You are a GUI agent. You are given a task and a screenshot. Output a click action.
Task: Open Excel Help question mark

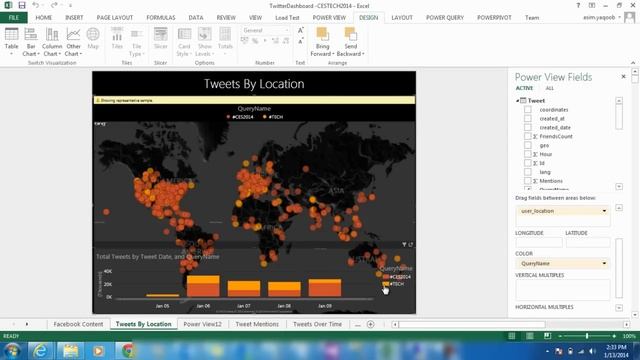tap(578, 5)
